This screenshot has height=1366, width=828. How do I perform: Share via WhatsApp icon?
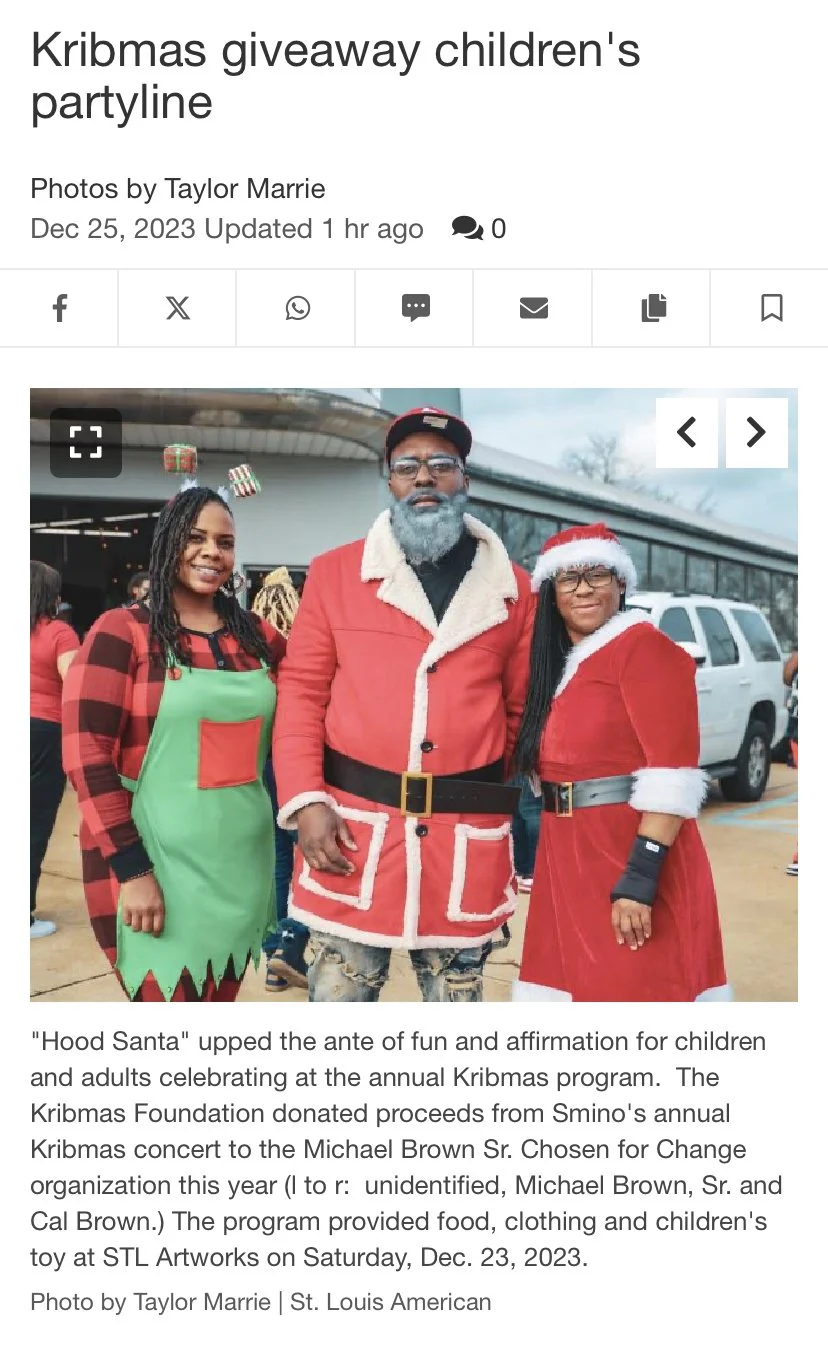296,308
